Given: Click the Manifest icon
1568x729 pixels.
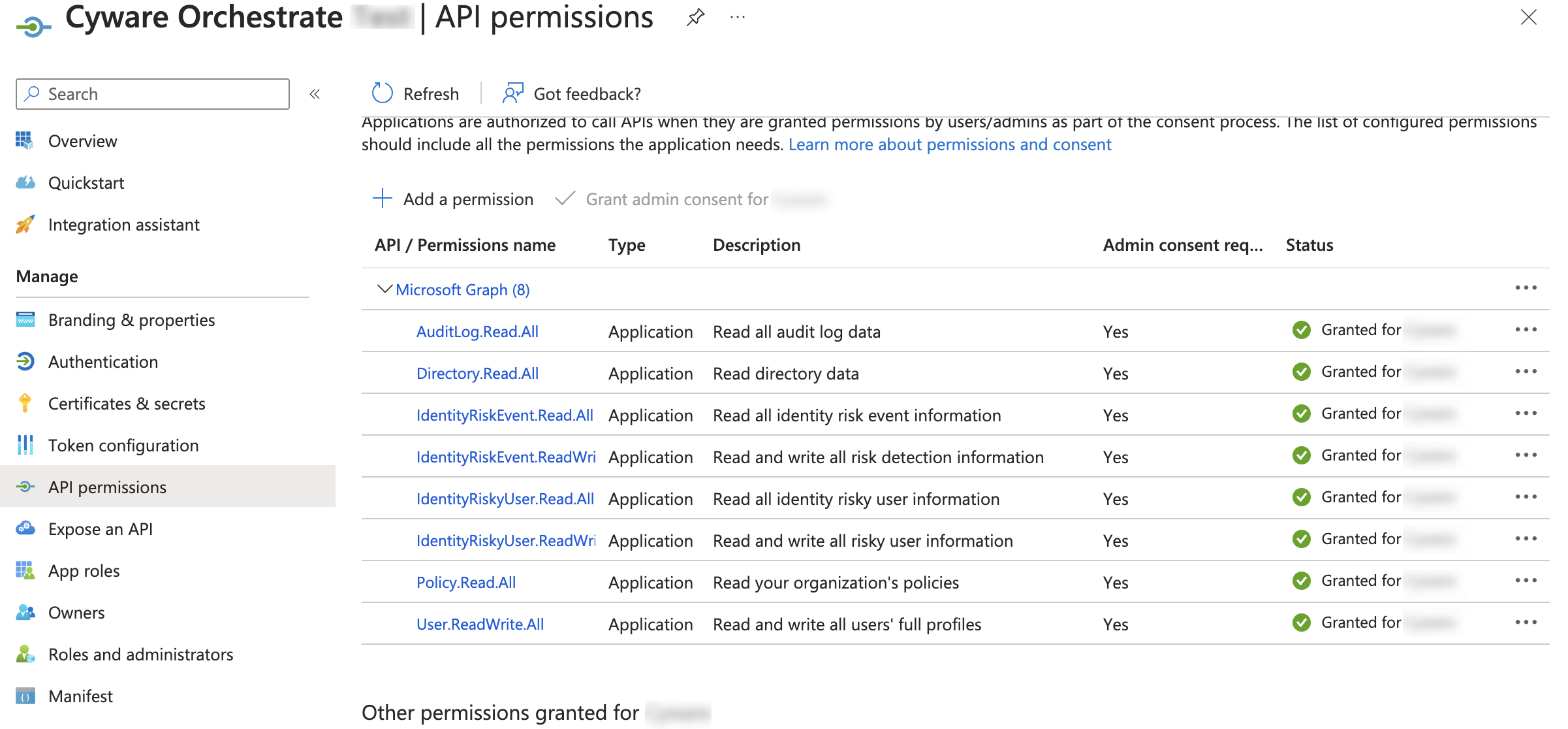Looking at the screenshot, I should 25,696.
